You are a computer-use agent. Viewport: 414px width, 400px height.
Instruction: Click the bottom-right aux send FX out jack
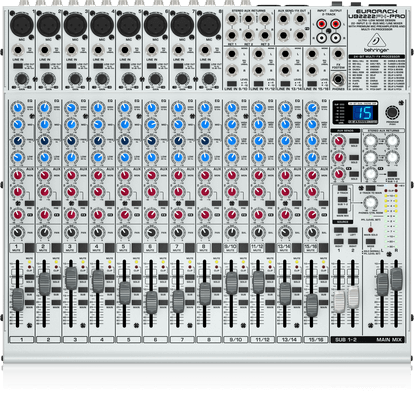point(300,35)
